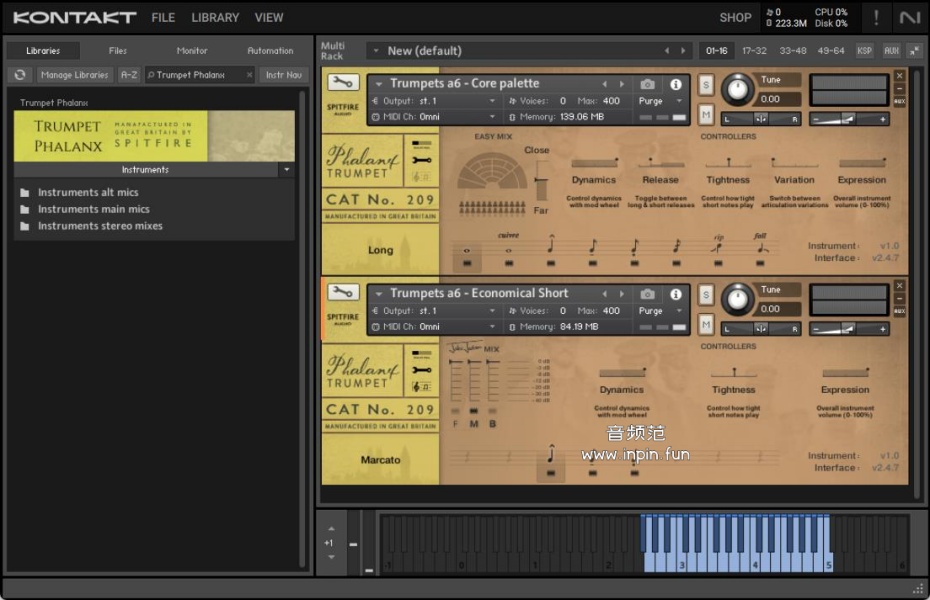Mute the Trumpets a6 Economical Short instrument

click(x=706, y=325)
